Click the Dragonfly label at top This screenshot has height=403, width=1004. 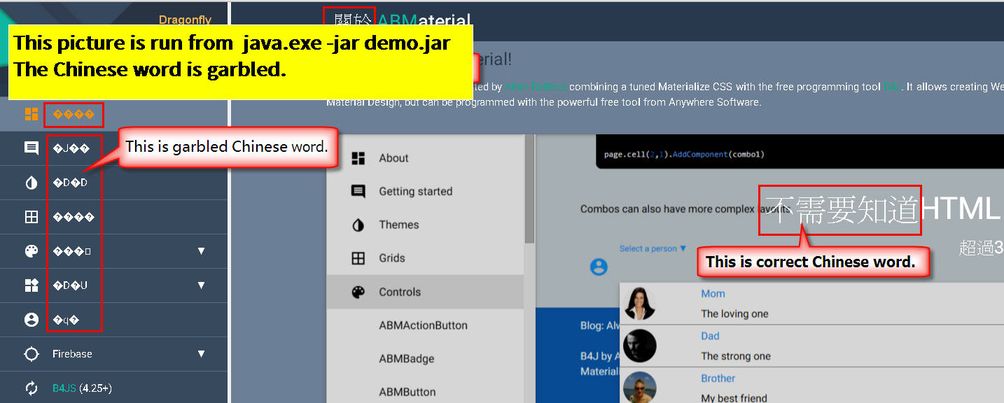[x=185, y=20]
